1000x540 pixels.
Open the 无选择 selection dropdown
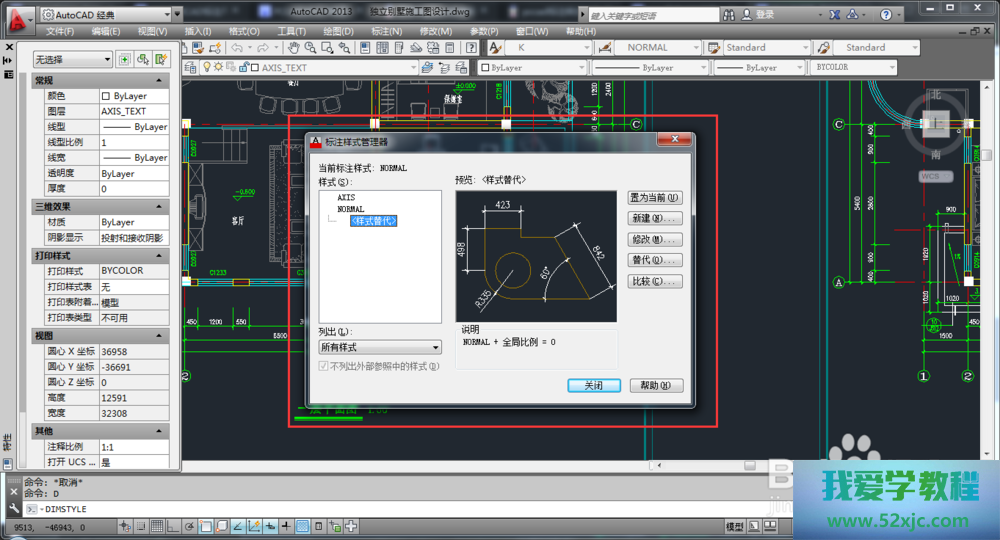[72, 60]
